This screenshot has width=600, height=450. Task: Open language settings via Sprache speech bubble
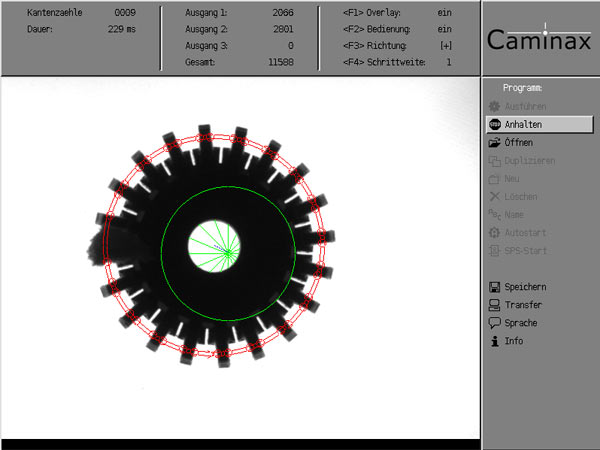494,323
